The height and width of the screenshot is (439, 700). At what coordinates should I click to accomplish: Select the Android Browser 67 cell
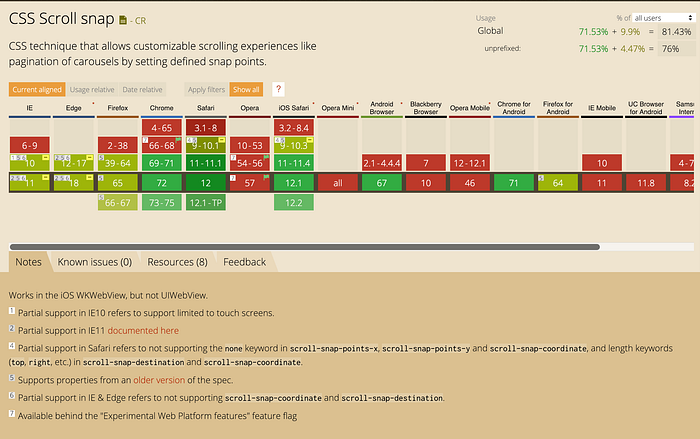tap(382, 183)
